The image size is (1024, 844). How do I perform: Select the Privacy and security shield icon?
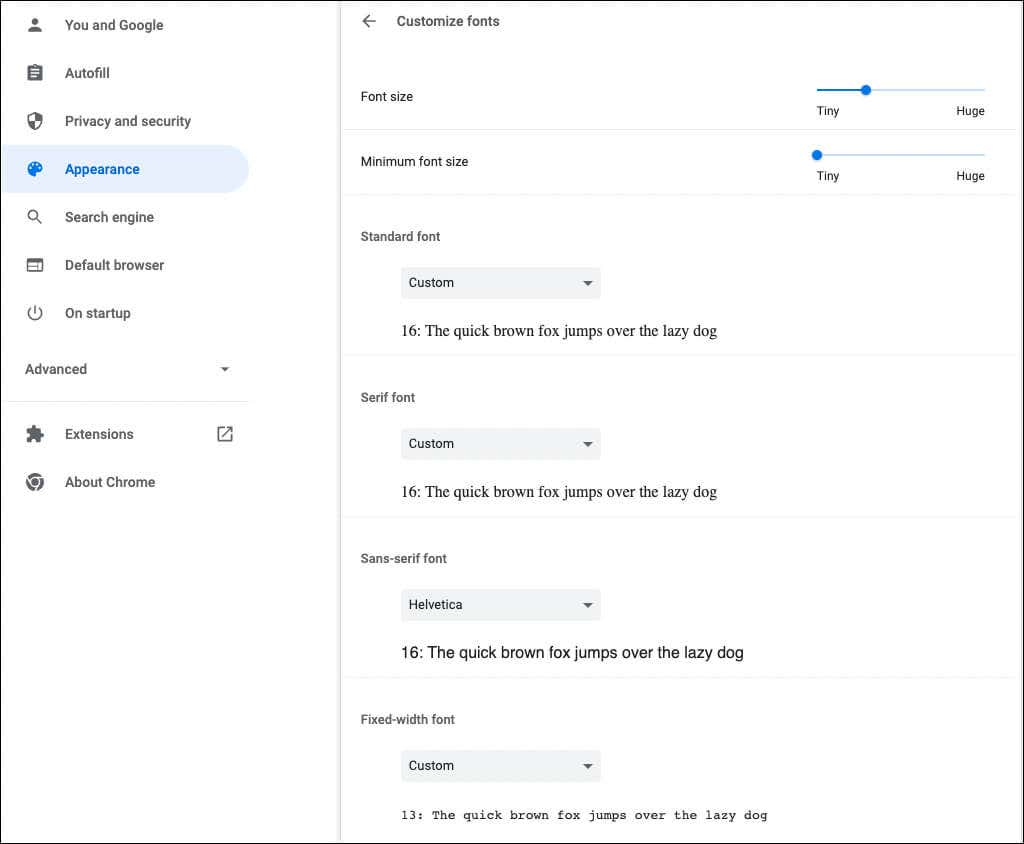coord(36,121)
